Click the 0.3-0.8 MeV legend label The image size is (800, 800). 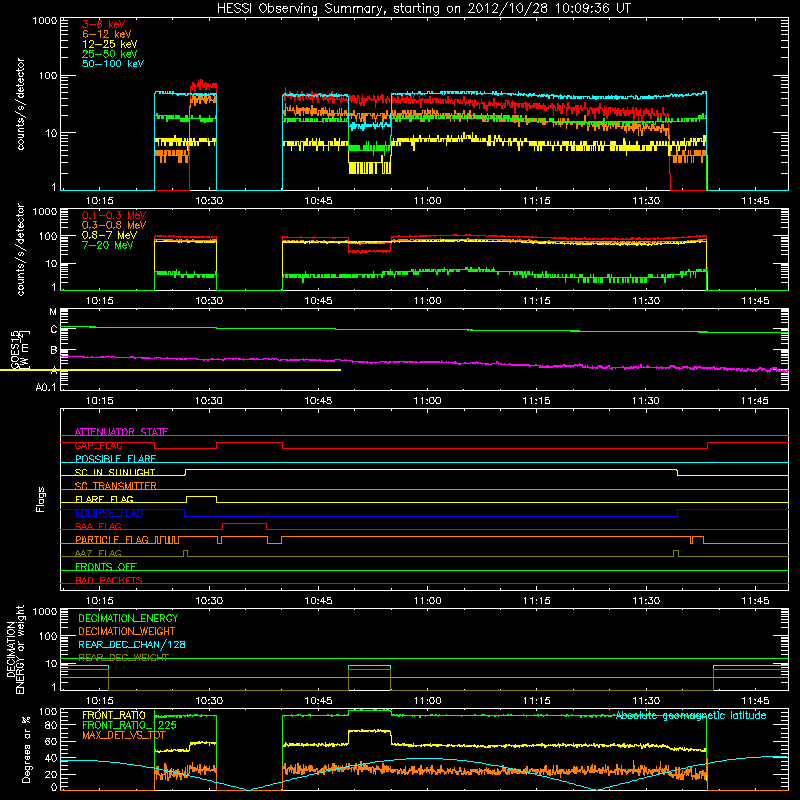(x=114, y=225)
